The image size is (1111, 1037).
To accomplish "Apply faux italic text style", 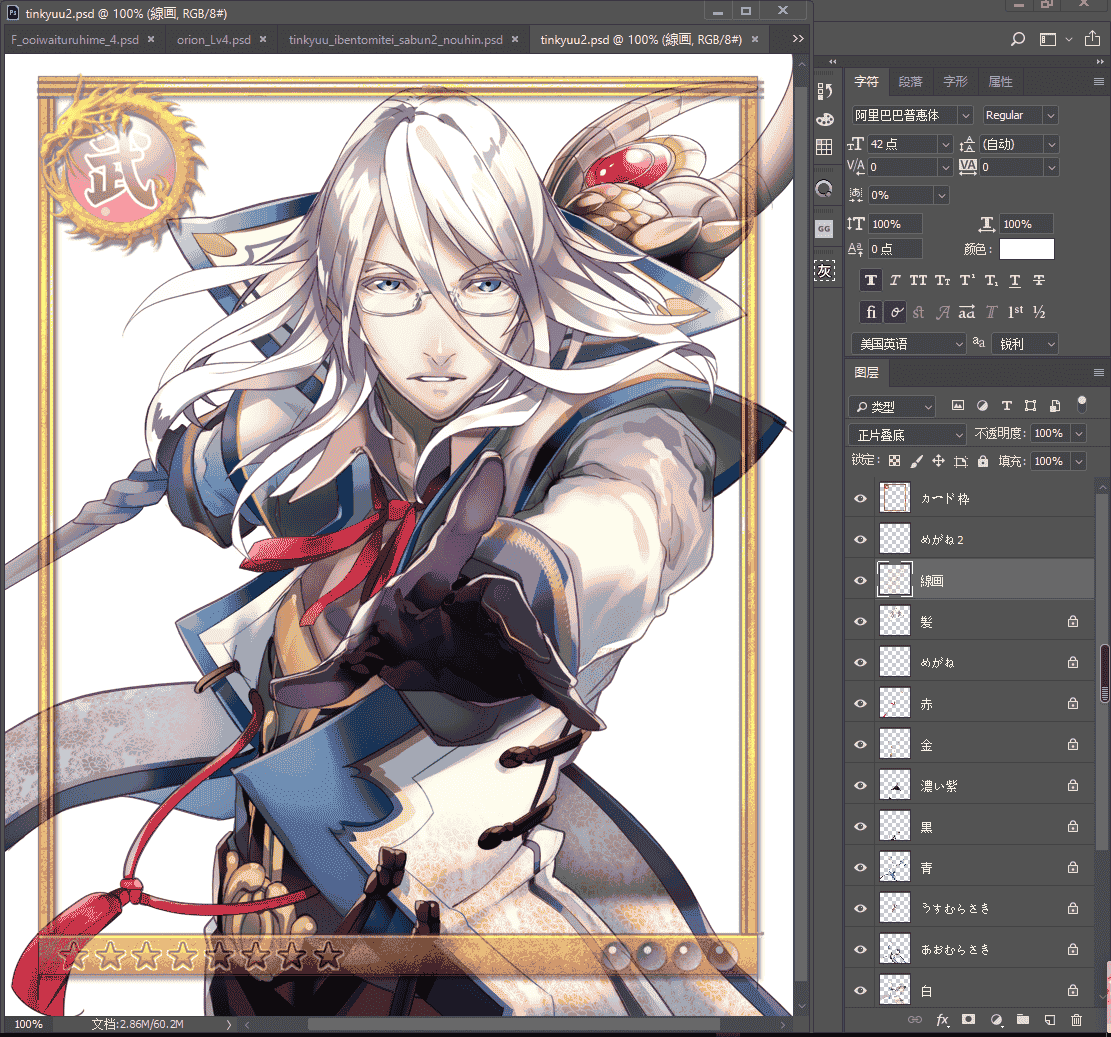I will pyautogui.click(x=895, y=280).
